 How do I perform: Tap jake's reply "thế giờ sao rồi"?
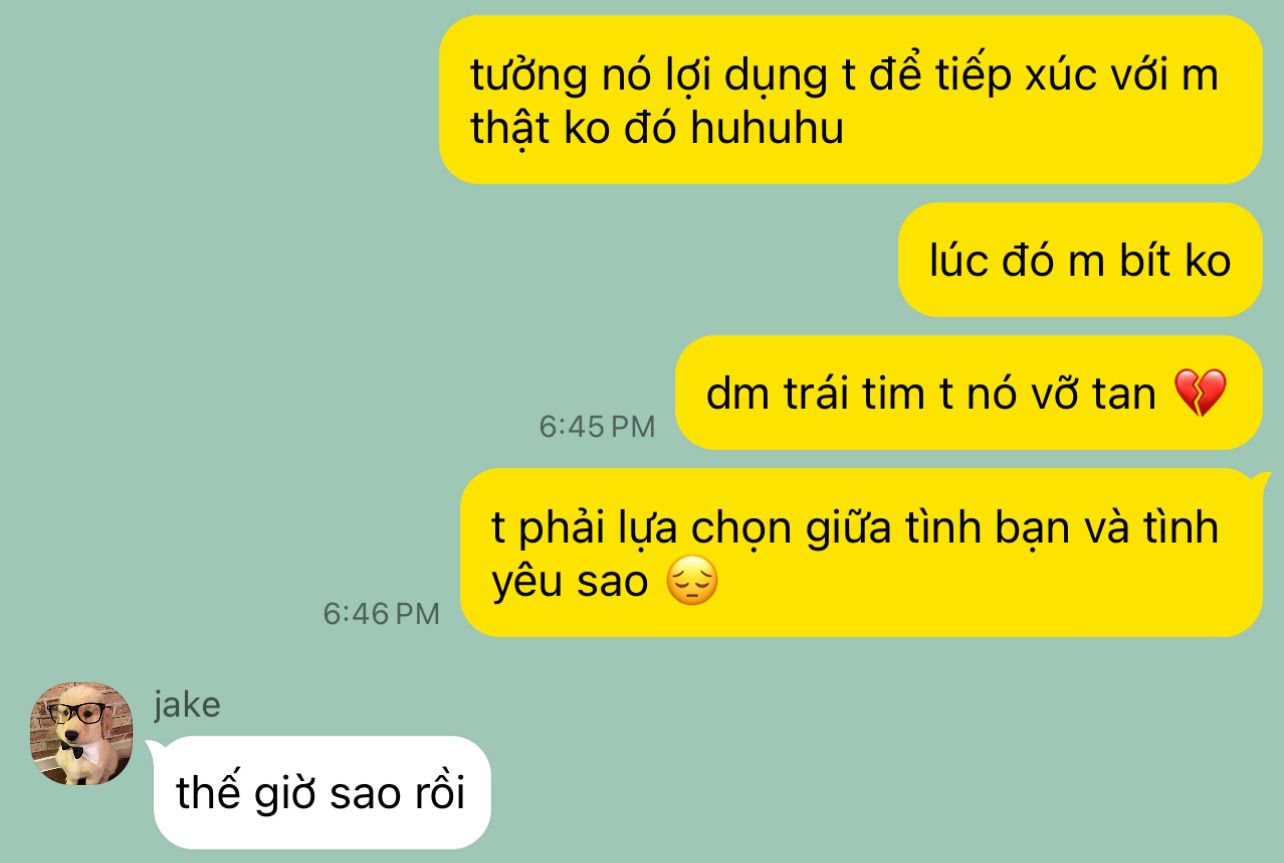click(x=321, y=793)
